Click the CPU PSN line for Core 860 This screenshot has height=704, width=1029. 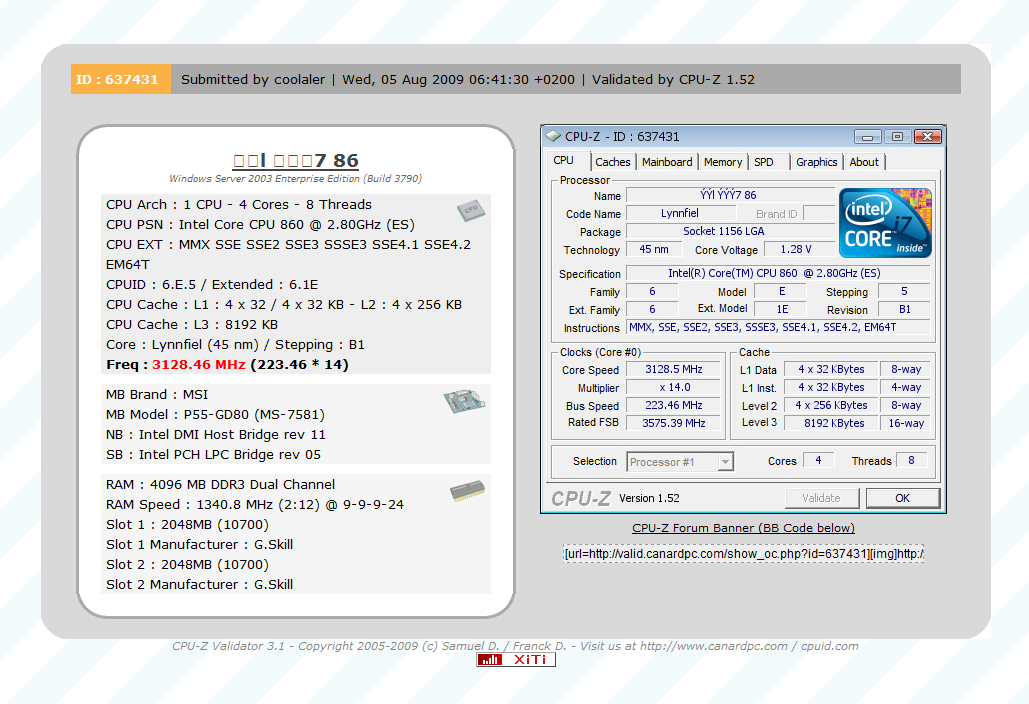(x=260, y=224)
